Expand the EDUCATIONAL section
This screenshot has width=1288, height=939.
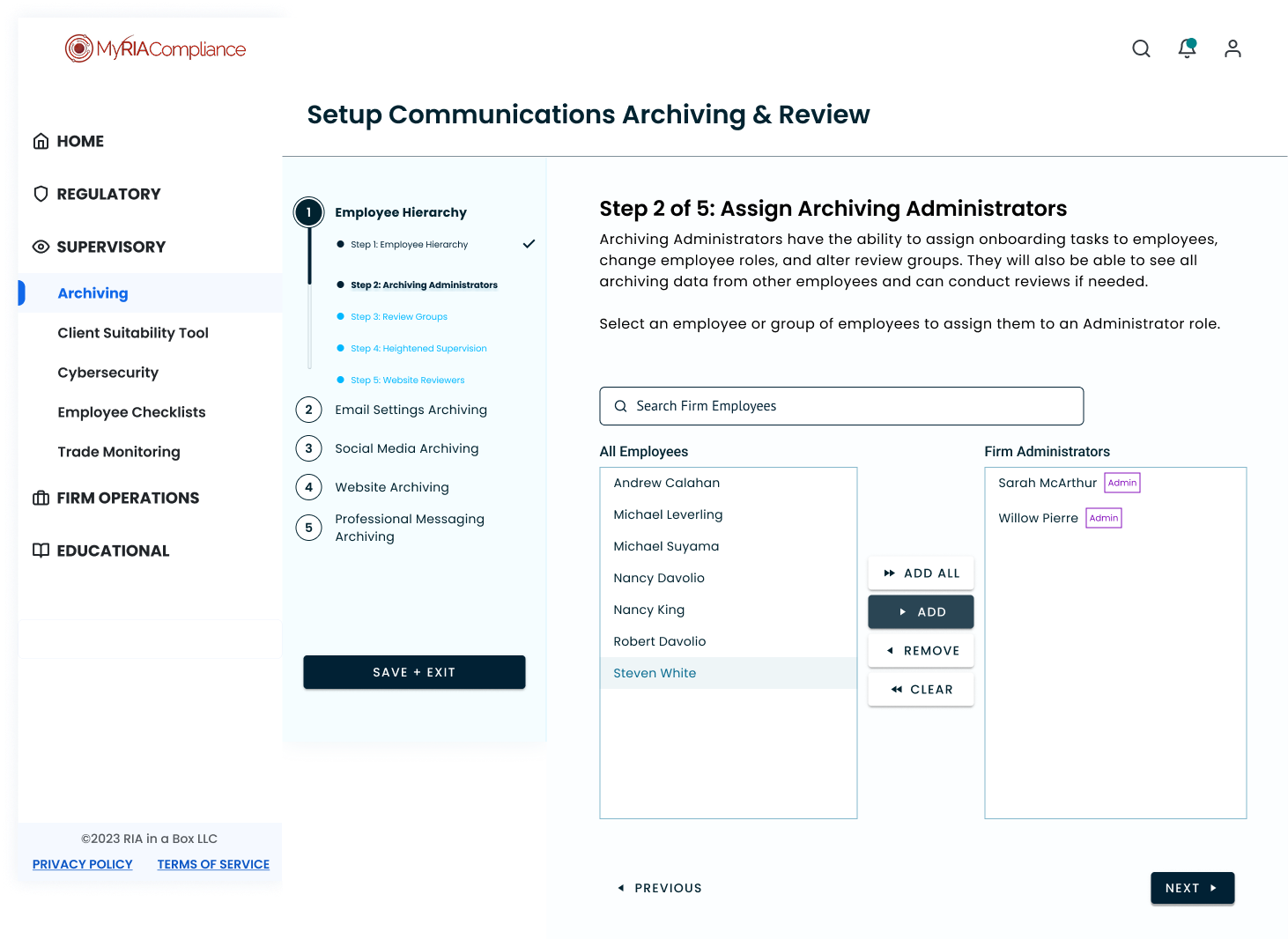[113, 551]
